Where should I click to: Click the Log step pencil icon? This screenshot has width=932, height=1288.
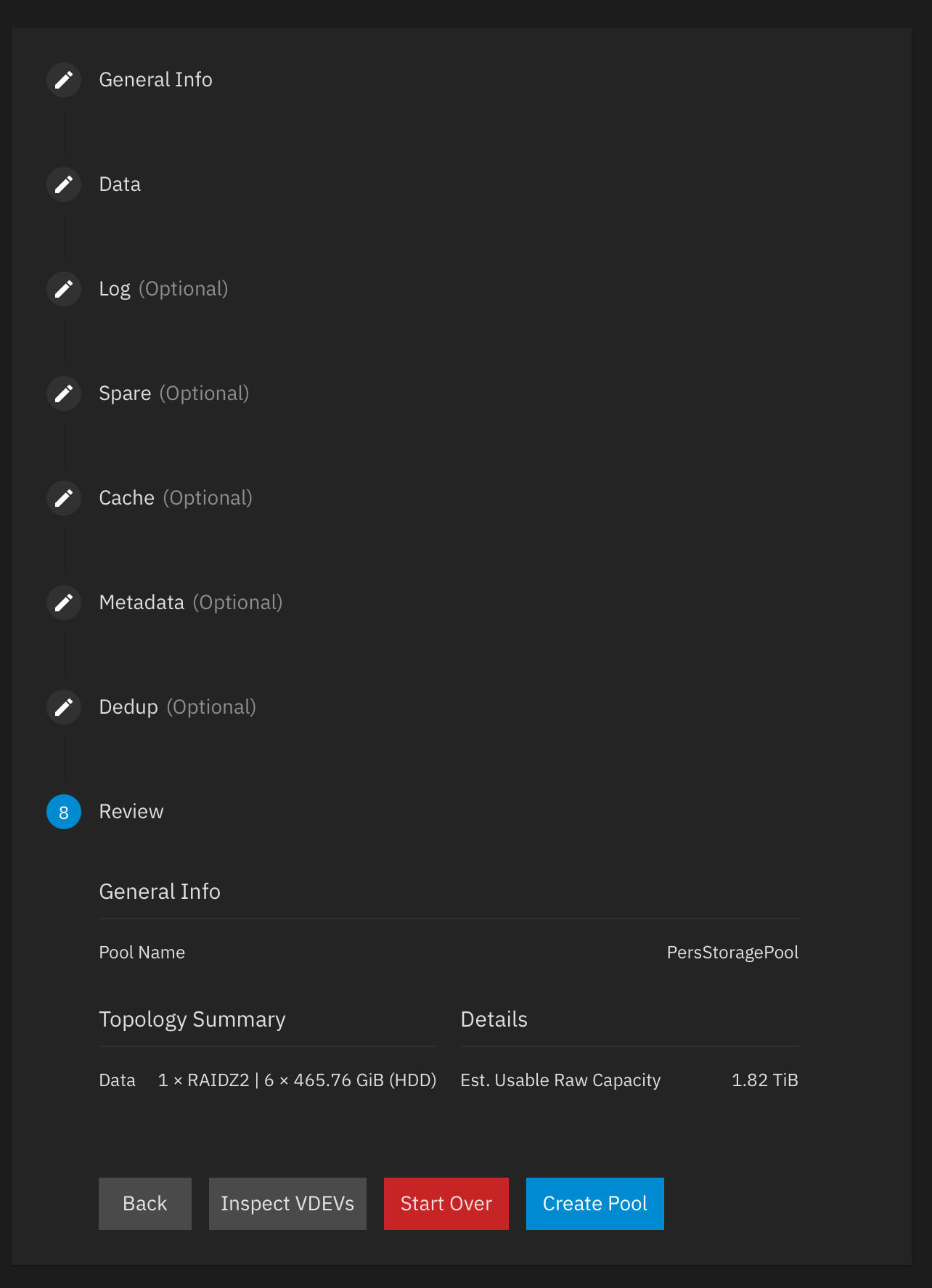pyautogui.click(x=64, y=289)
